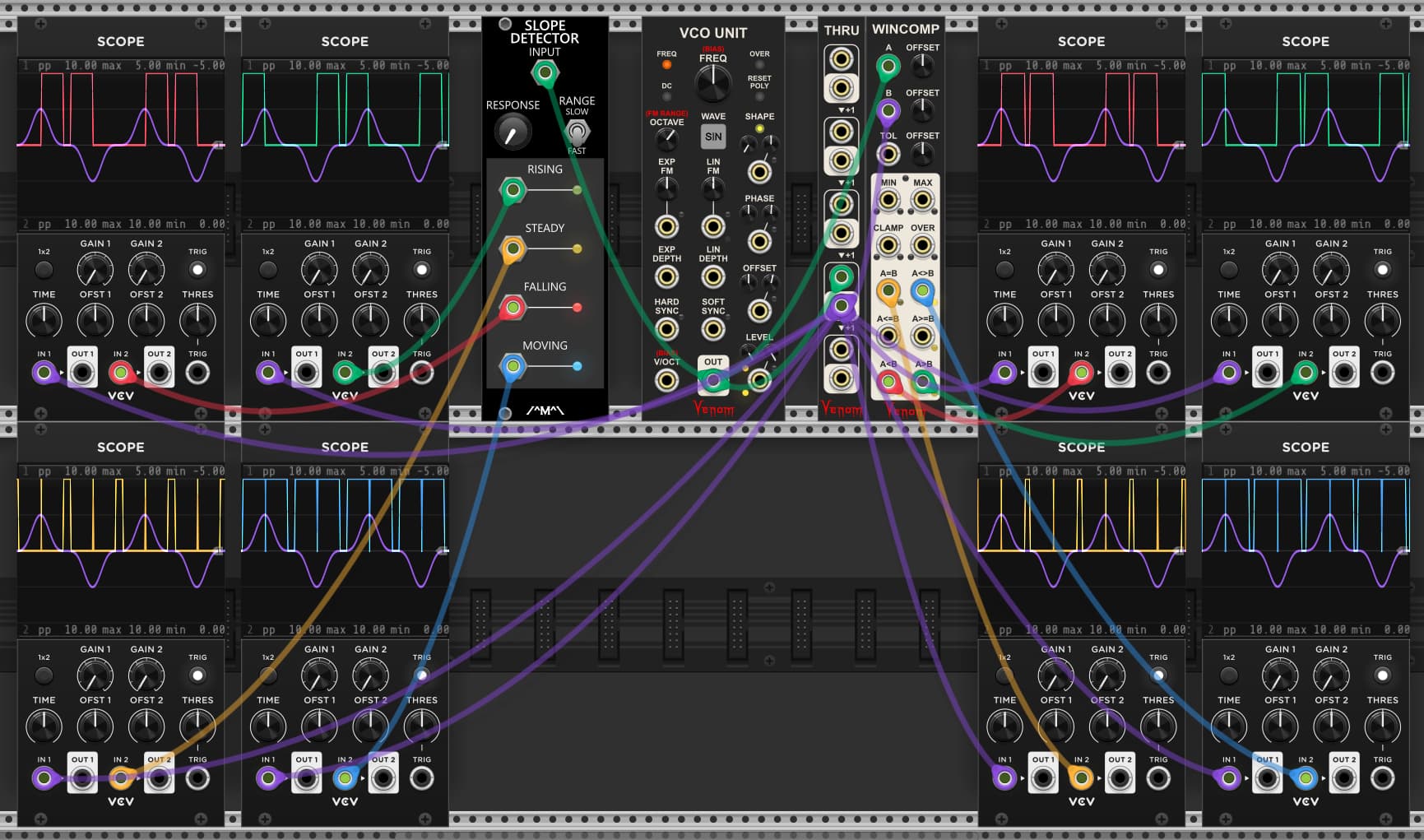This screenshot has height=840, width=1424.
Task: Click the TIME knob on leftmost red-trace Scope
Action: click(44, 321)
